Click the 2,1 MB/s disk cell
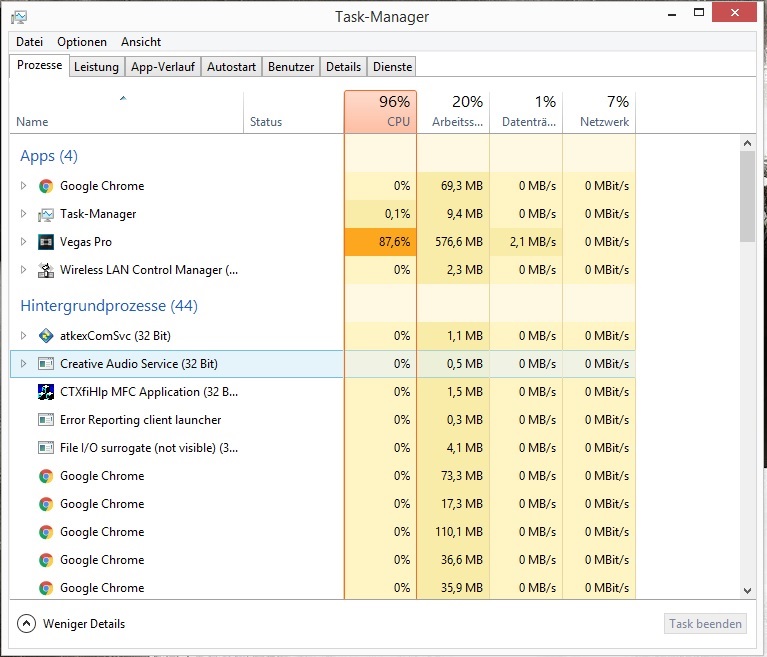Screen dimensions: 767x657 pyautogui.click(x=526, y=242)
